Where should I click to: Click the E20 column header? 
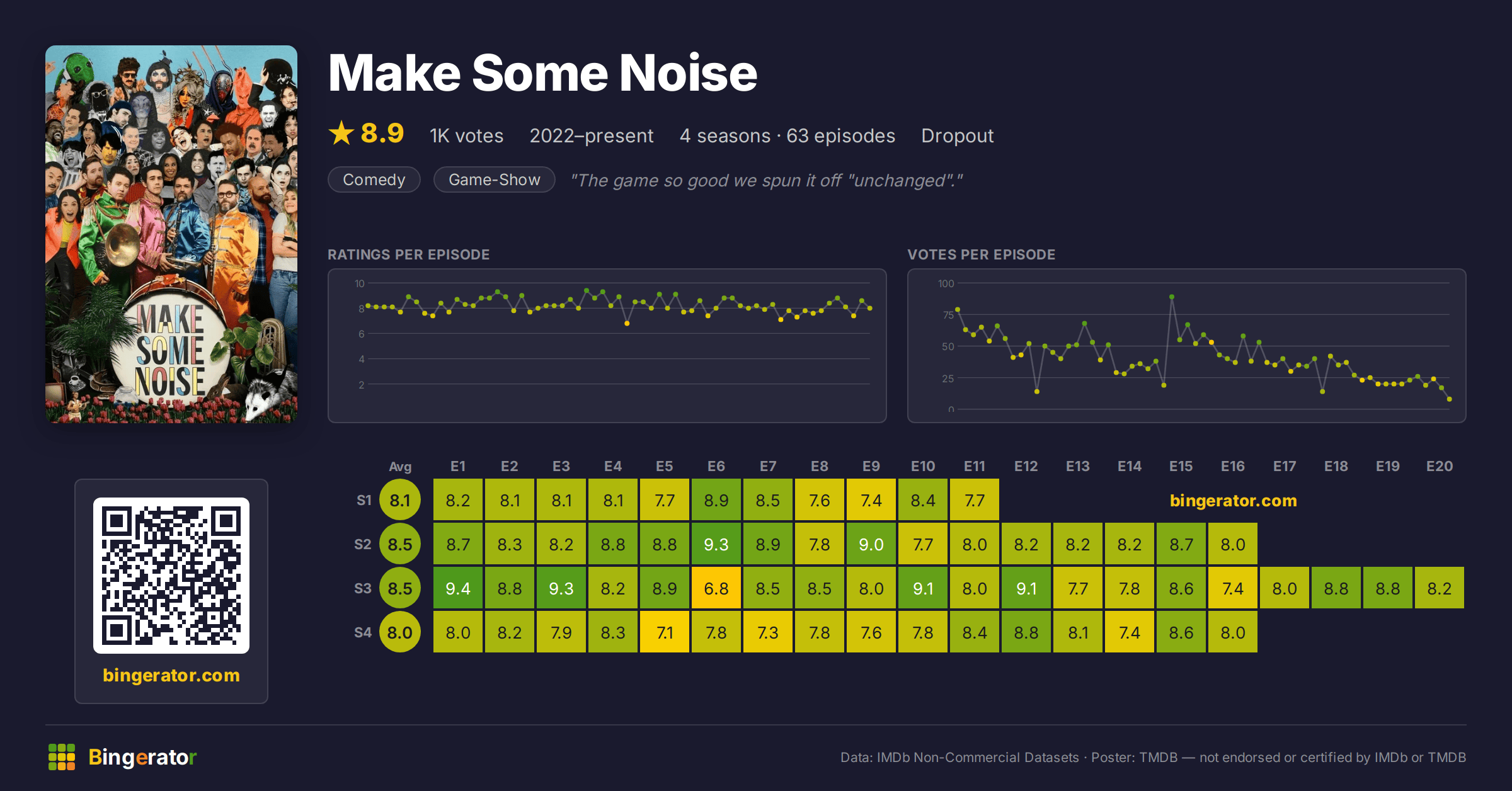(x=1440, y=466)
